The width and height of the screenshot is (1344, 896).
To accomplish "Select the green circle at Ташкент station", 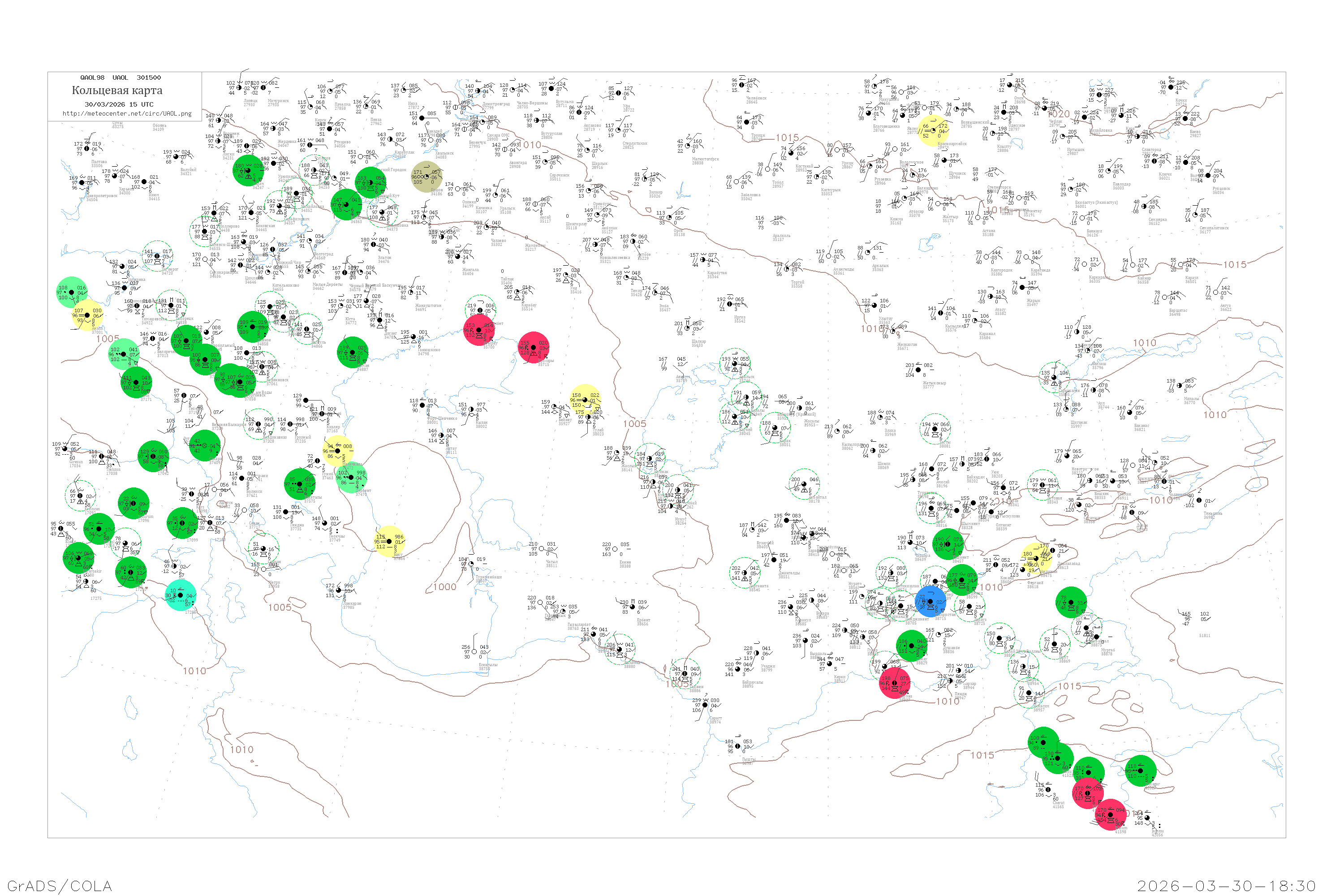I will point(948,544).
